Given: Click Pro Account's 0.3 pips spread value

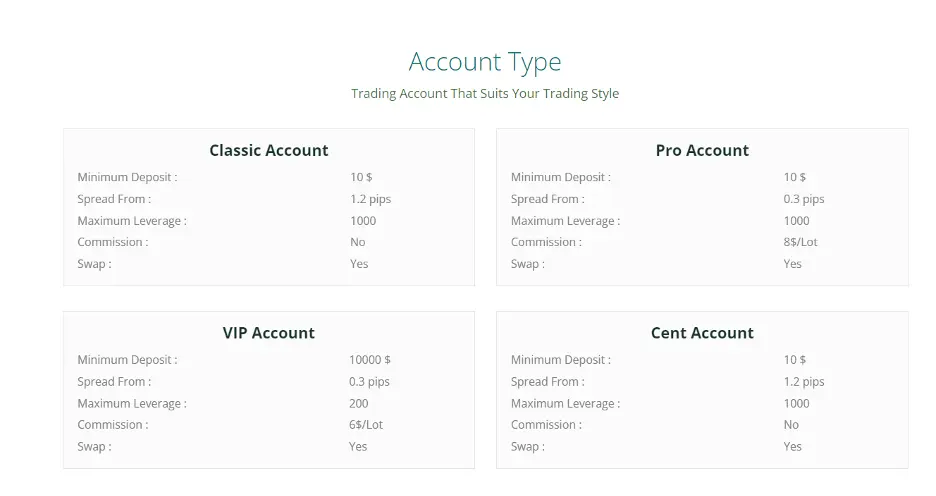Looking at the screenshot, I should [x=804, y=199].
